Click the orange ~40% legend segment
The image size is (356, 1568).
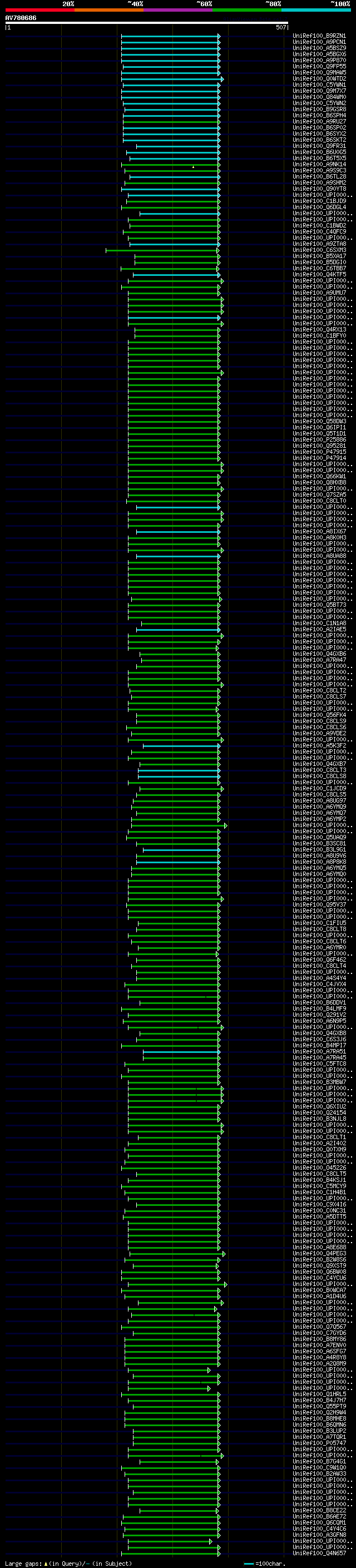tap(109, 10)
